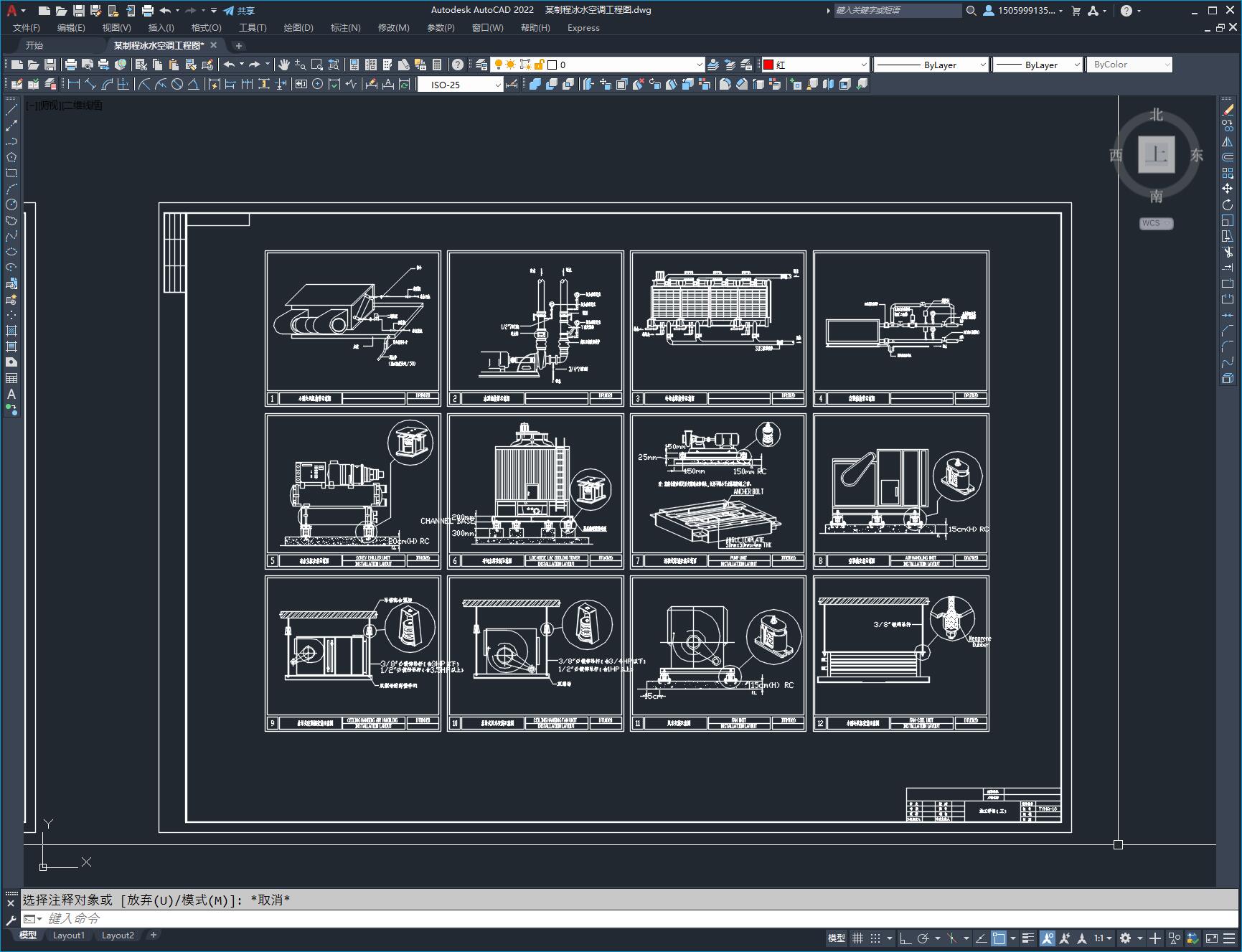The image size is (1242, 952).
Task: Click the Multiline Text tool
Action: 11,394
